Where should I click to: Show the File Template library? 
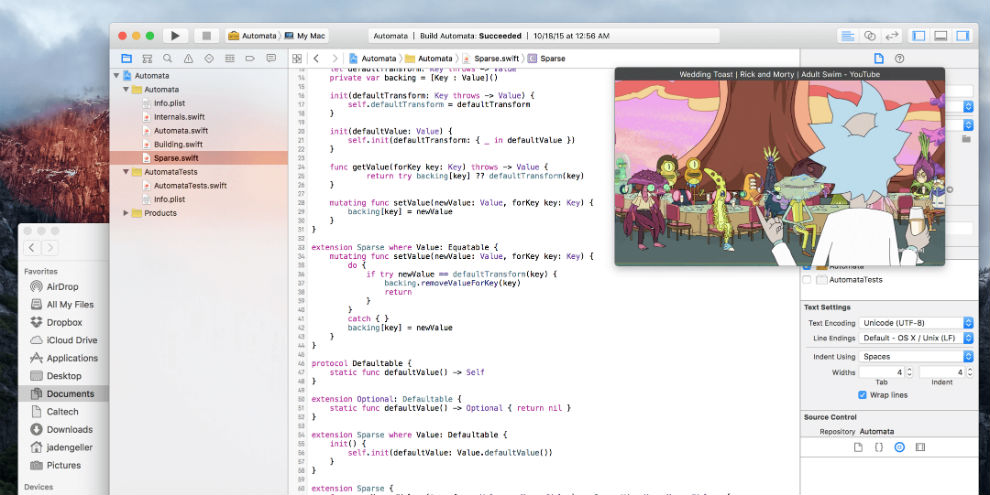(858, 447)
